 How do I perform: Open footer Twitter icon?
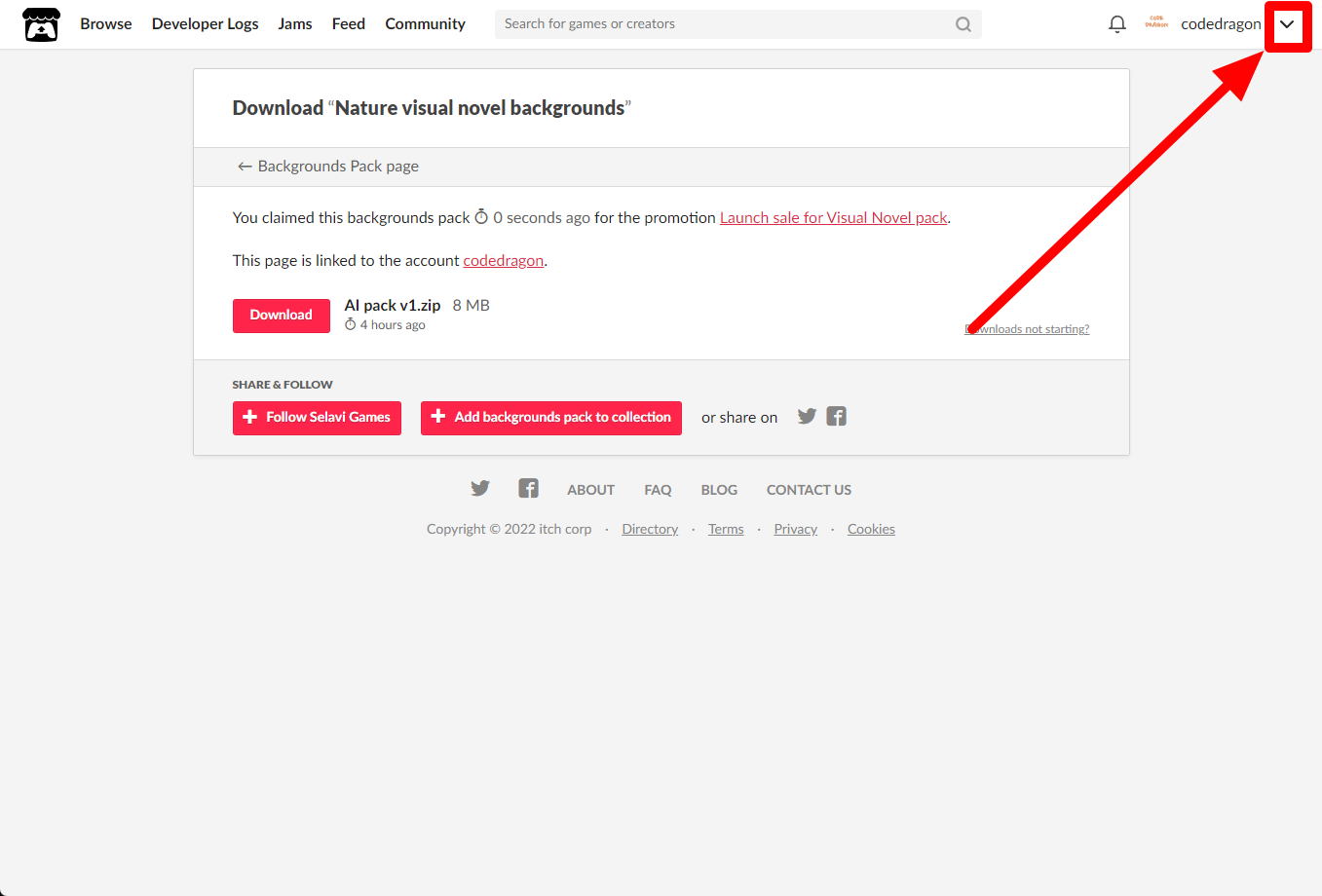480,488
